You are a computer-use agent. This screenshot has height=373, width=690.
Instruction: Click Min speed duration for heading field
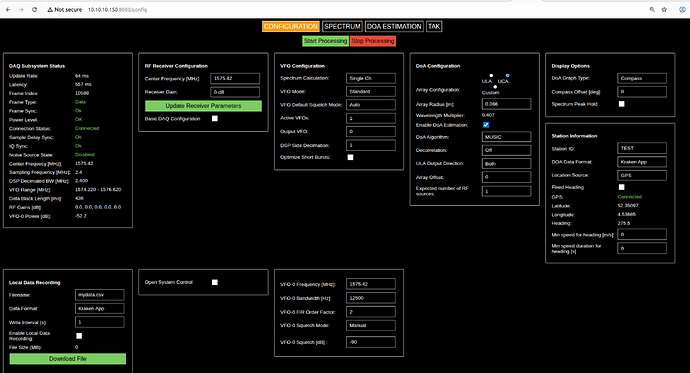pyautogui.click(x=642, y=248)
